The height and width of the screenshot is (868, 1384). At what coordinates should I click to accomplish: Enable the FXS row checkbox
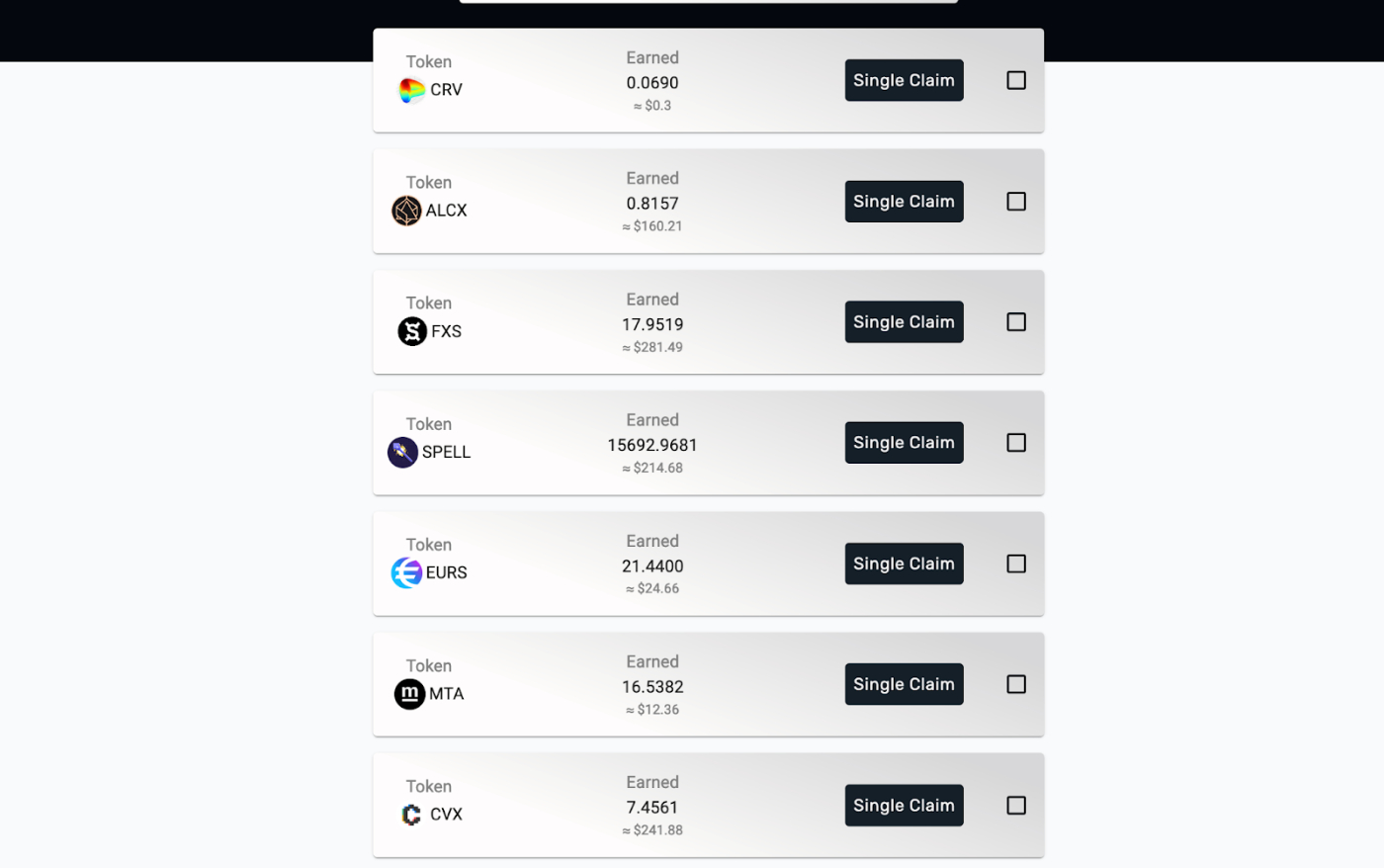point(1016,322)
